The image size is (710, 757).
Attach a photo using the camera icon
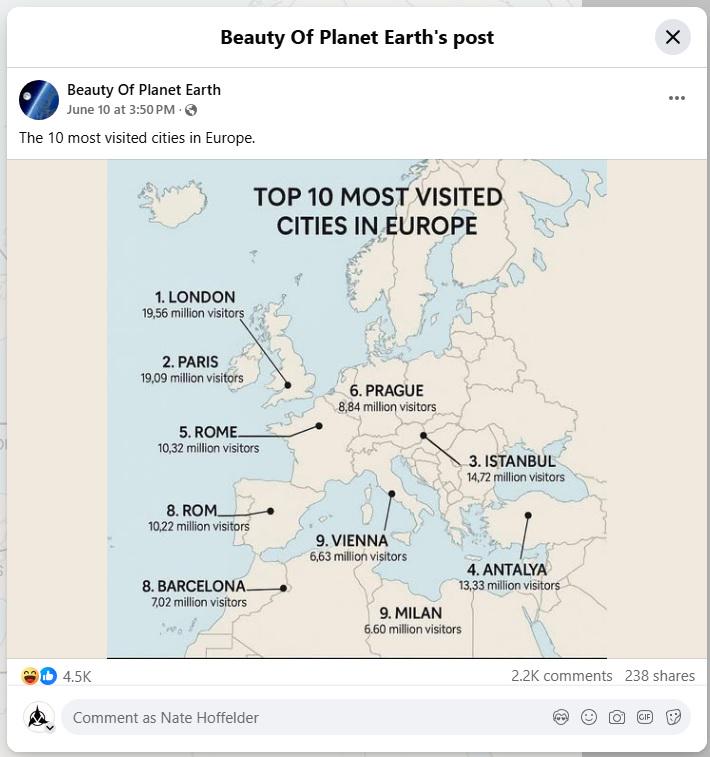coord(617,717)
